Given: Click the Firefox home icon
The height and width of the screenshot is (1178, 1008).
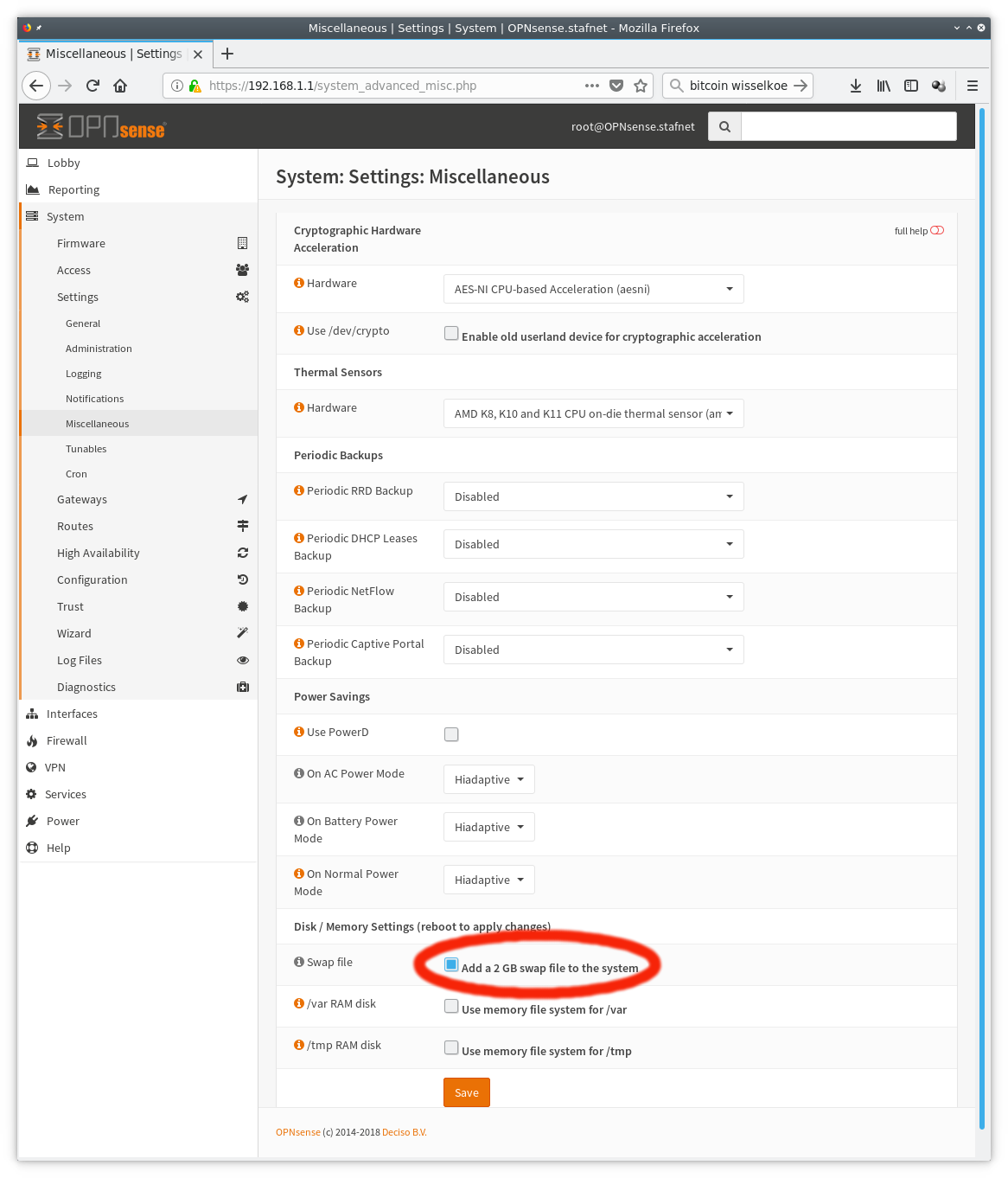Looking at the screenshot, I should tap(120, 86).
